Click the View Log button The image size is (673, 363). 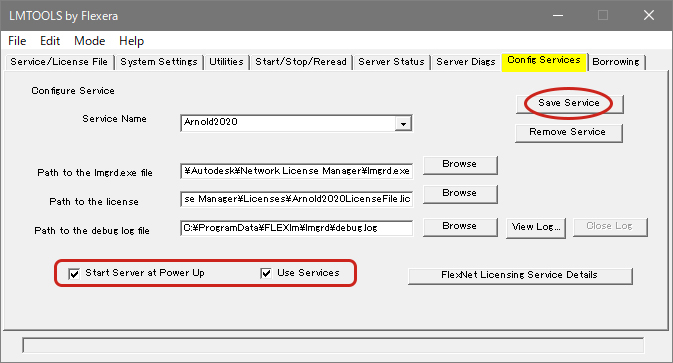(536, 227)
